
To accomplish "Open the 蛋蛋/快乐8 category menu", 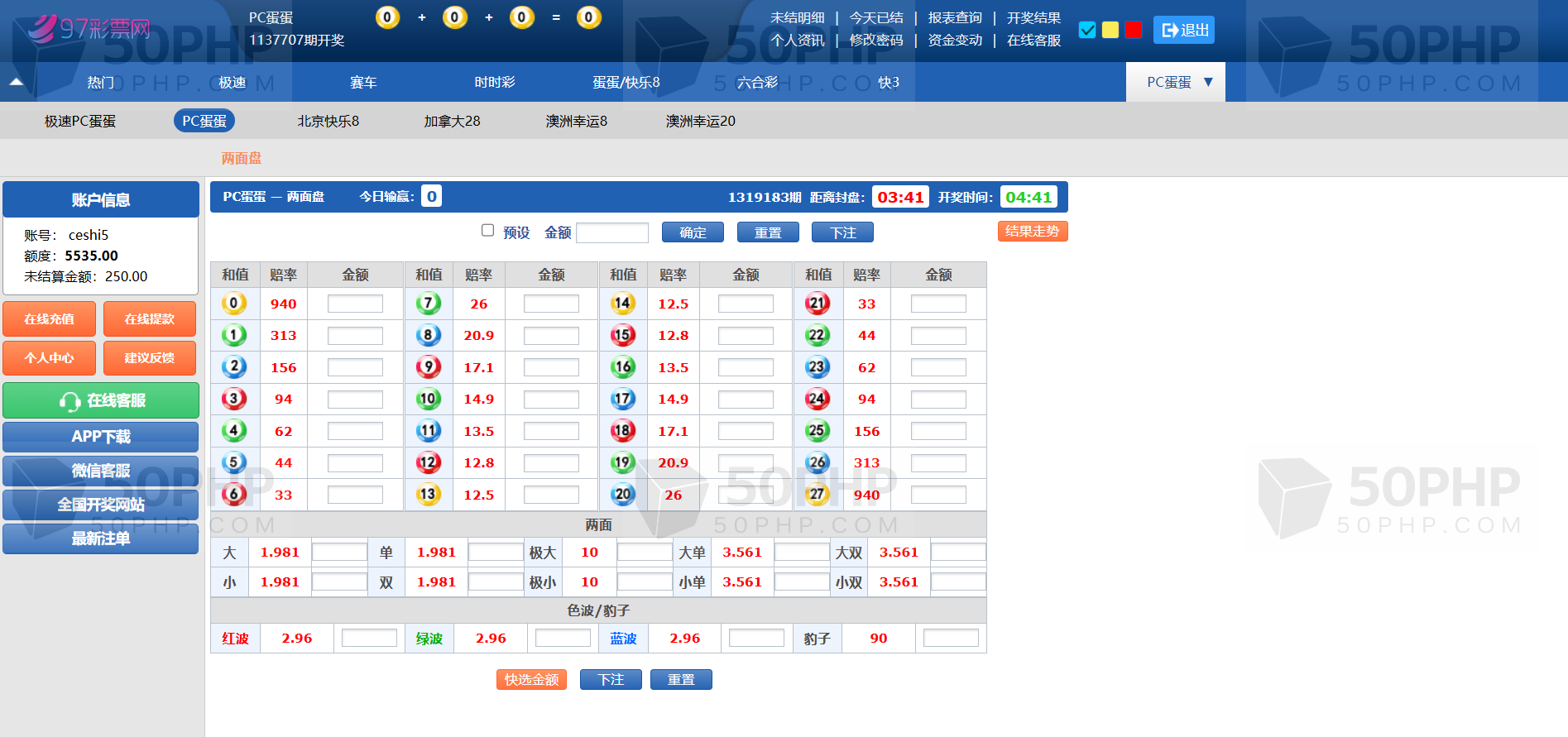I will pos(626,82).
